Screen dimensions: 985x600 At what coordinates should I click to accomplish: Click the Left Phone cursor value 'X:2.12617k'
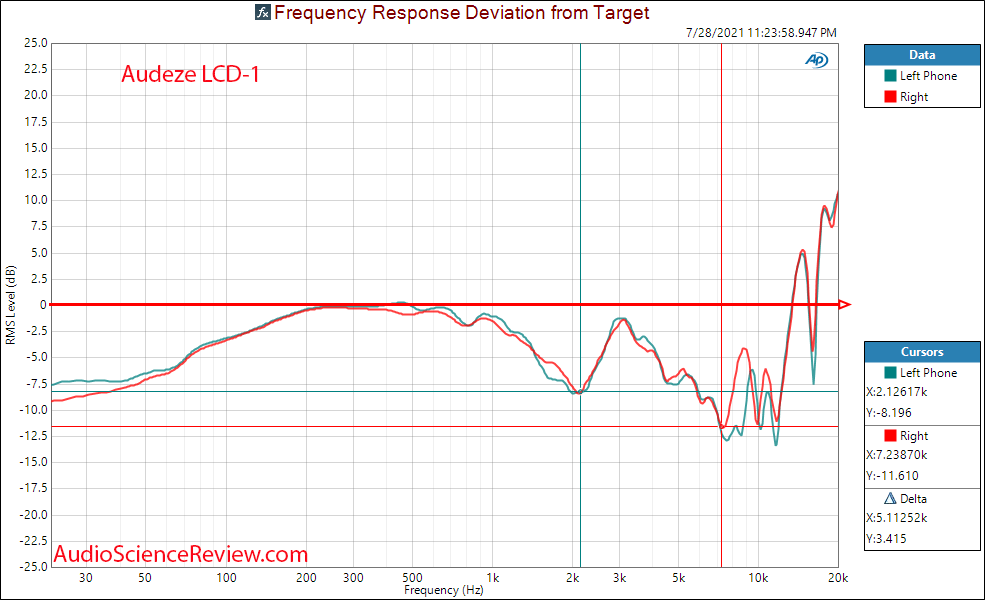point(897,391)
